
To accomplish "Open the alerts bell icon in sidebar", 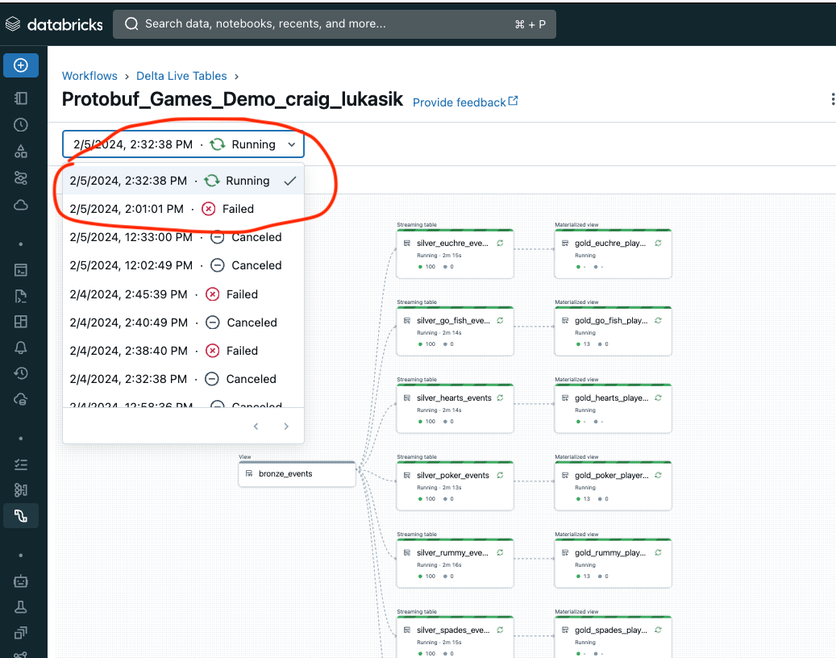I will (x=21, y=348).
